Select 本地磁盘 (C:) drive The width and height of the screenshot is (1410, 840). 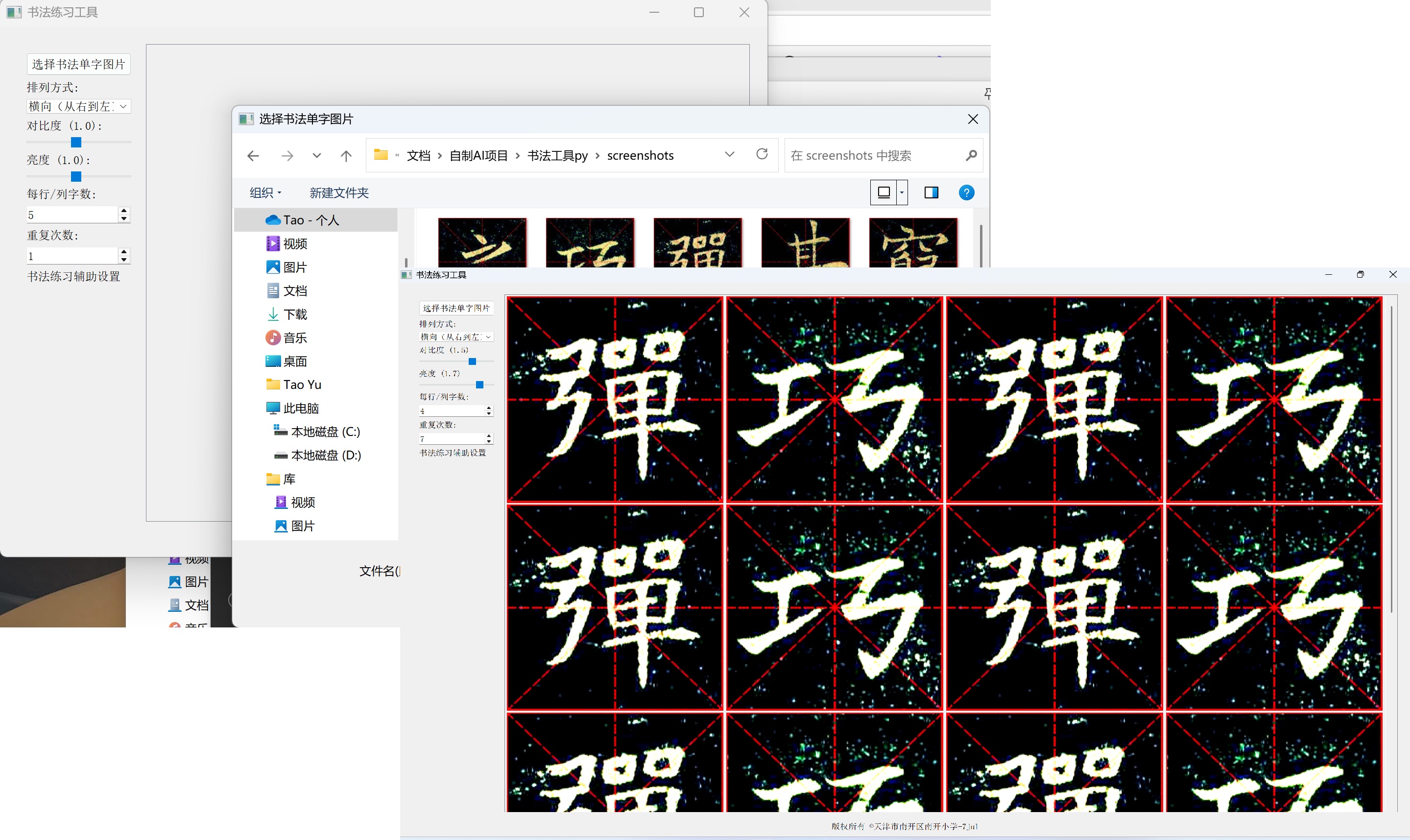tap(325, 432)
